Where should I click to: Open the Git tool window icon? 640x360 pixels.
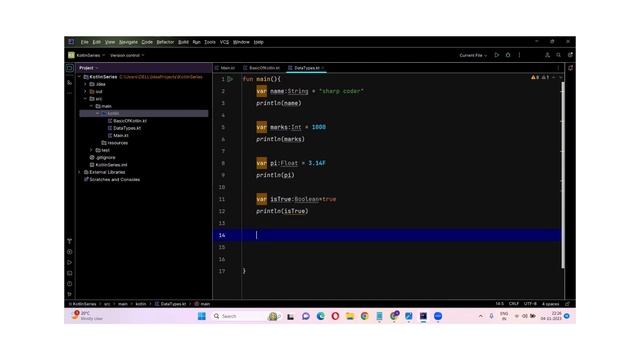70,294
